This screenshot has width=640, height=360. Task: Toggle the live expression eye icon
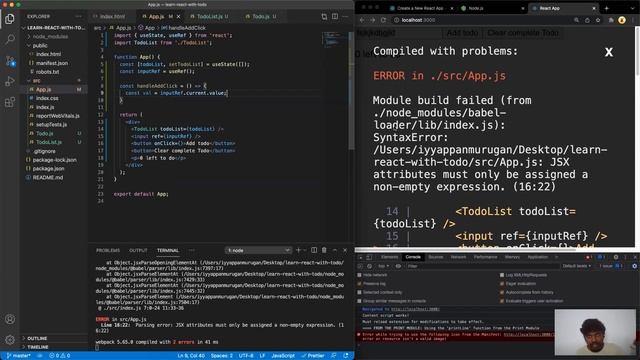(x=398, y=266)
